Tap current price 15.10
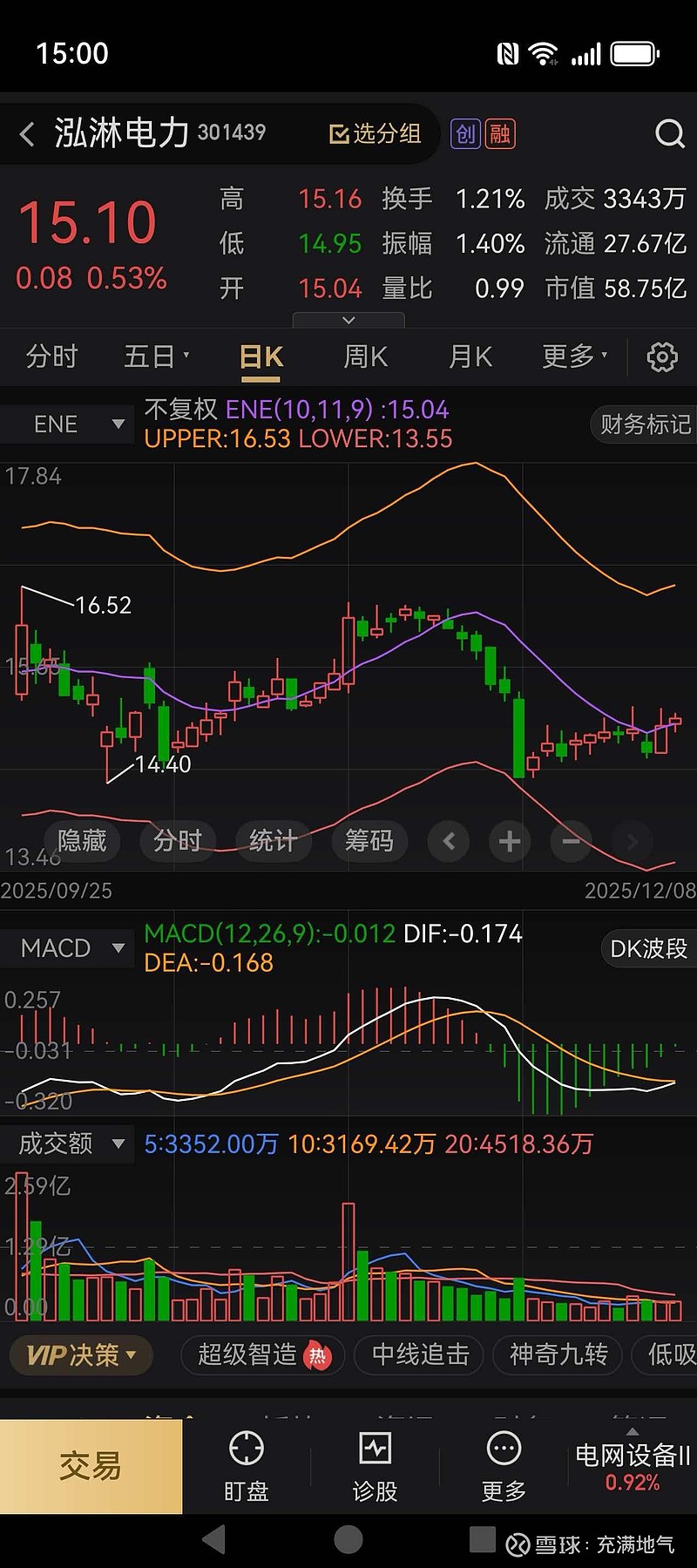The width and height of the screenshot is (697, 1568). [x=87, y=222]
